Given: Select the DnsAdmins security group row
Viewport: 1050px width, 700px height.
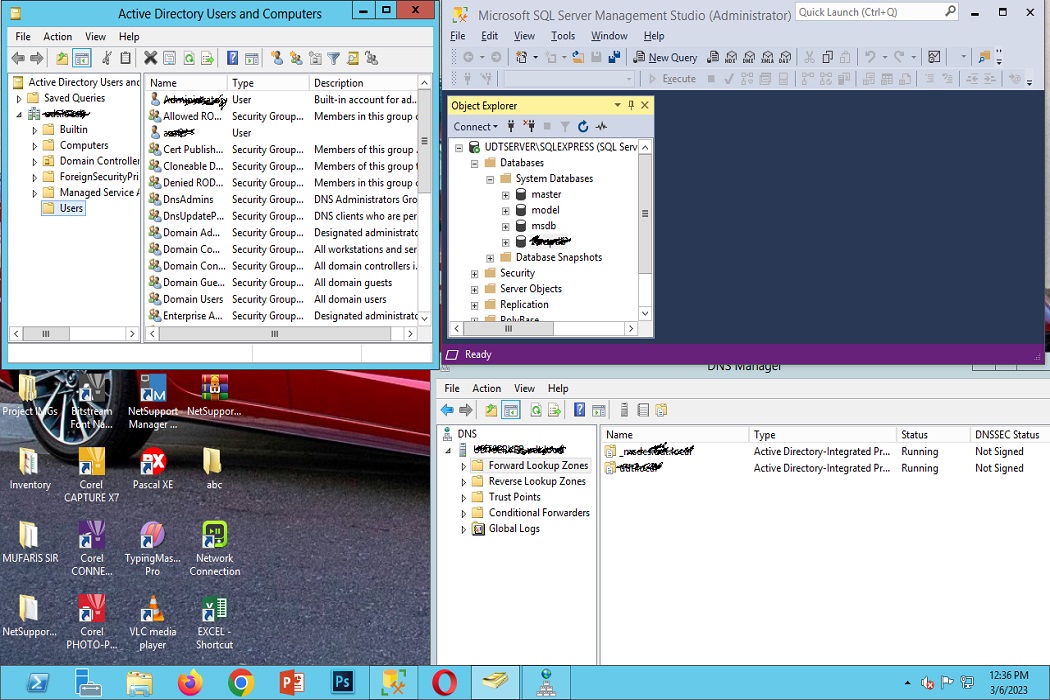Looking at the screenshot, I should 188,199.
